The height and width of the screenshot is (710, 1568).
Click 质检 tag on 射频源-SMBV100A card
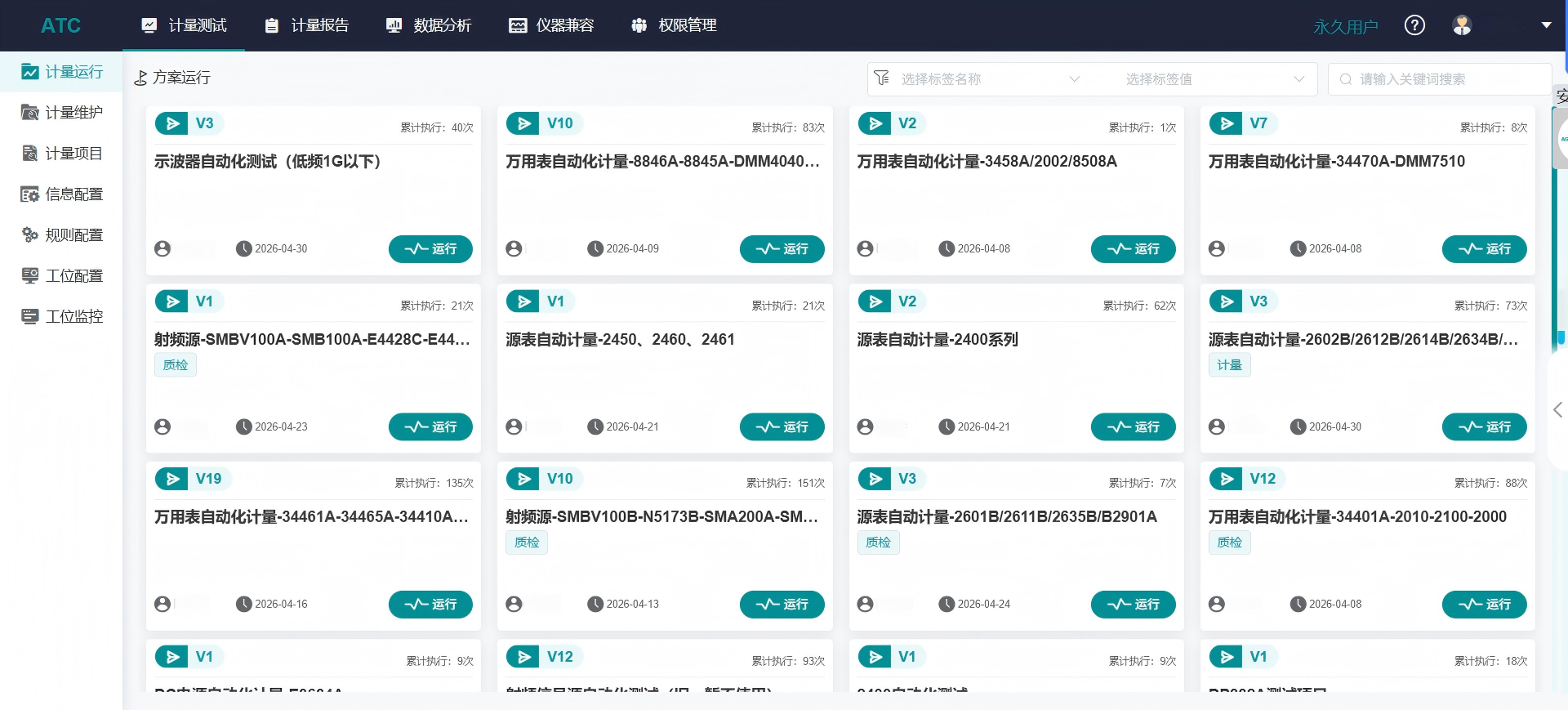pyautogui.click(x=176, y=365)
